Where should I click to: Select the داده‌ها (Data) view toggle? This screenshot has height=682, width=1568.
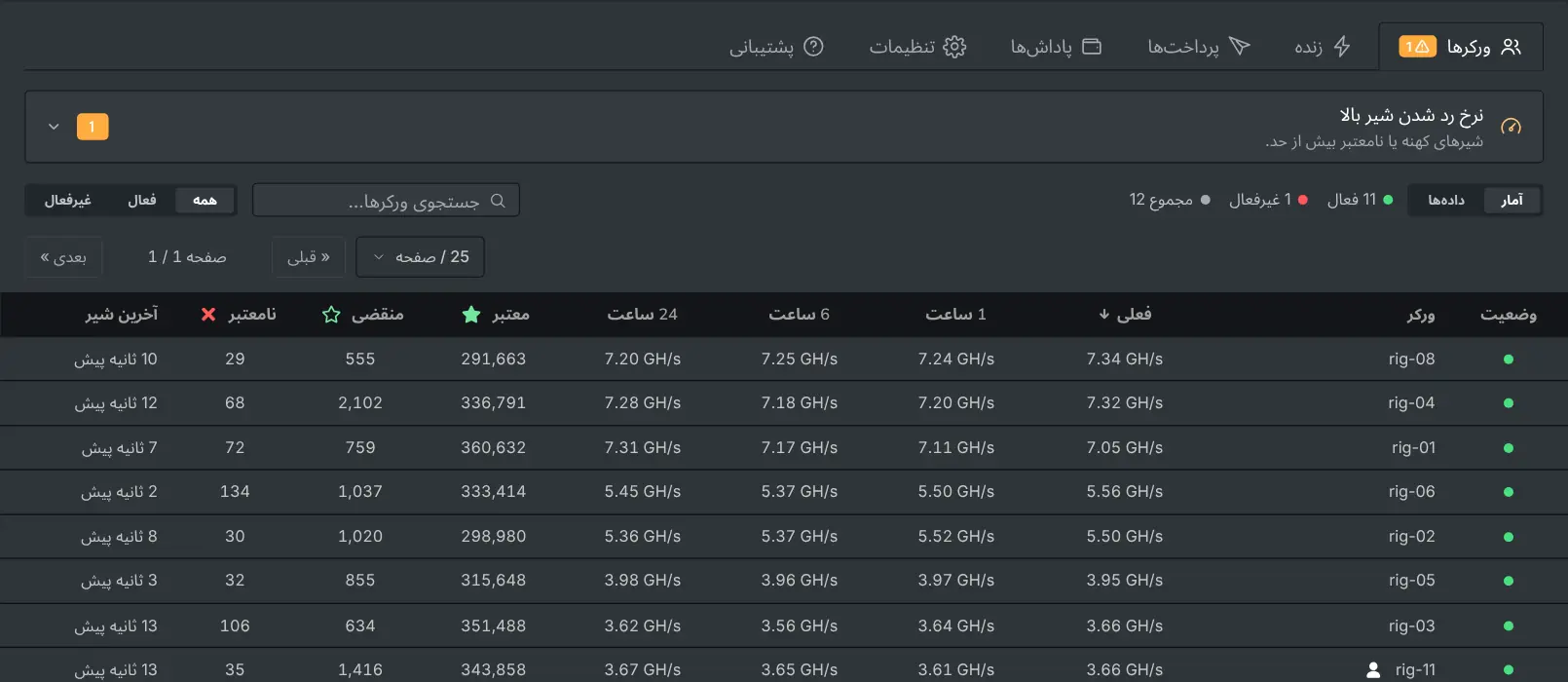point(1446,200)
